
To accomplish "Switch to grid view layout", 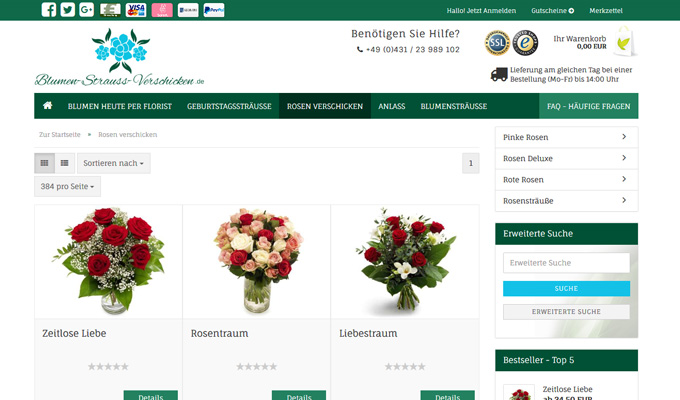I will [x=44, y=163].
